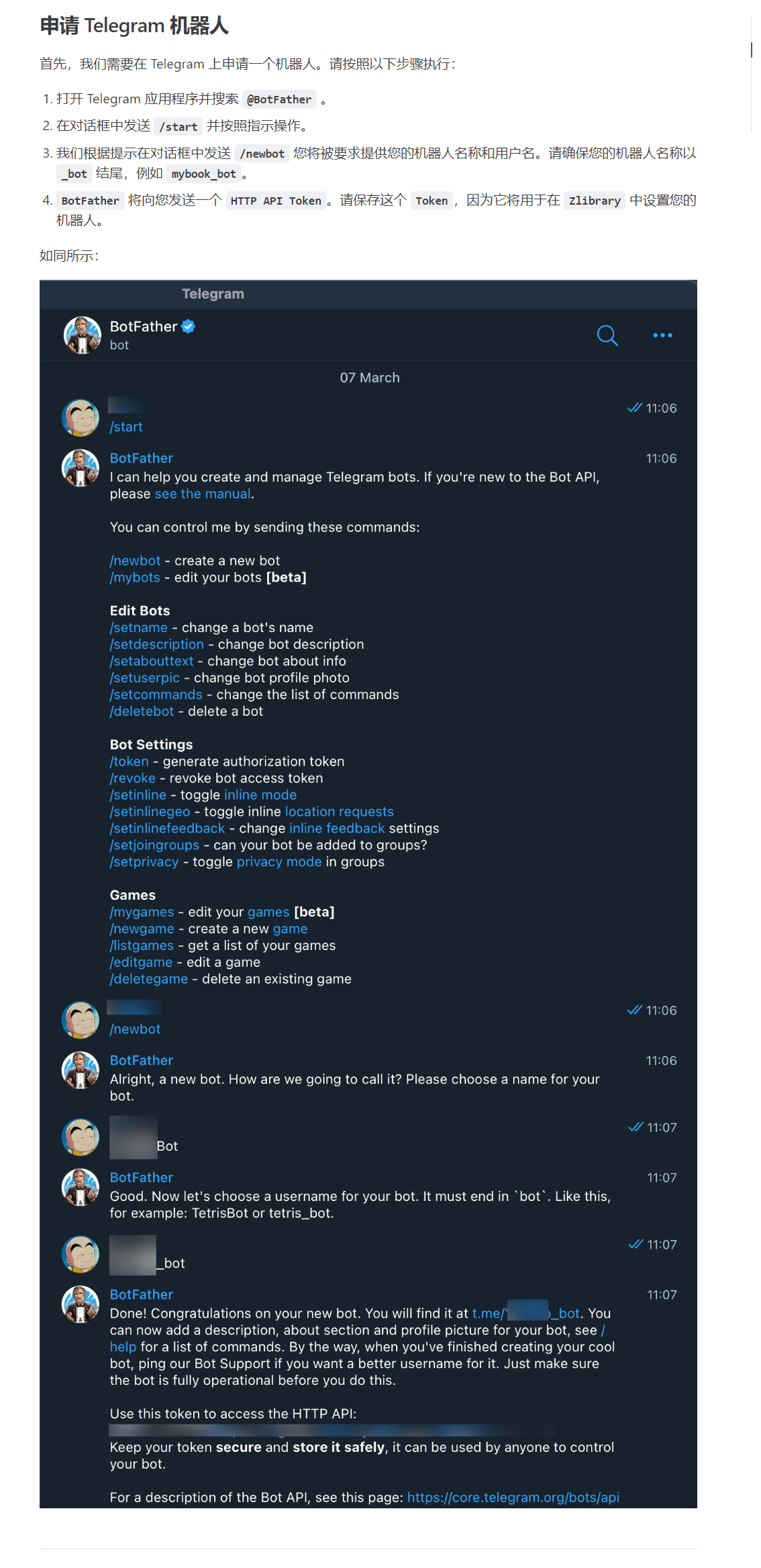The image size is (761, 1568).
Task: Click the /setprivacy command link
Action: point(144,861)
